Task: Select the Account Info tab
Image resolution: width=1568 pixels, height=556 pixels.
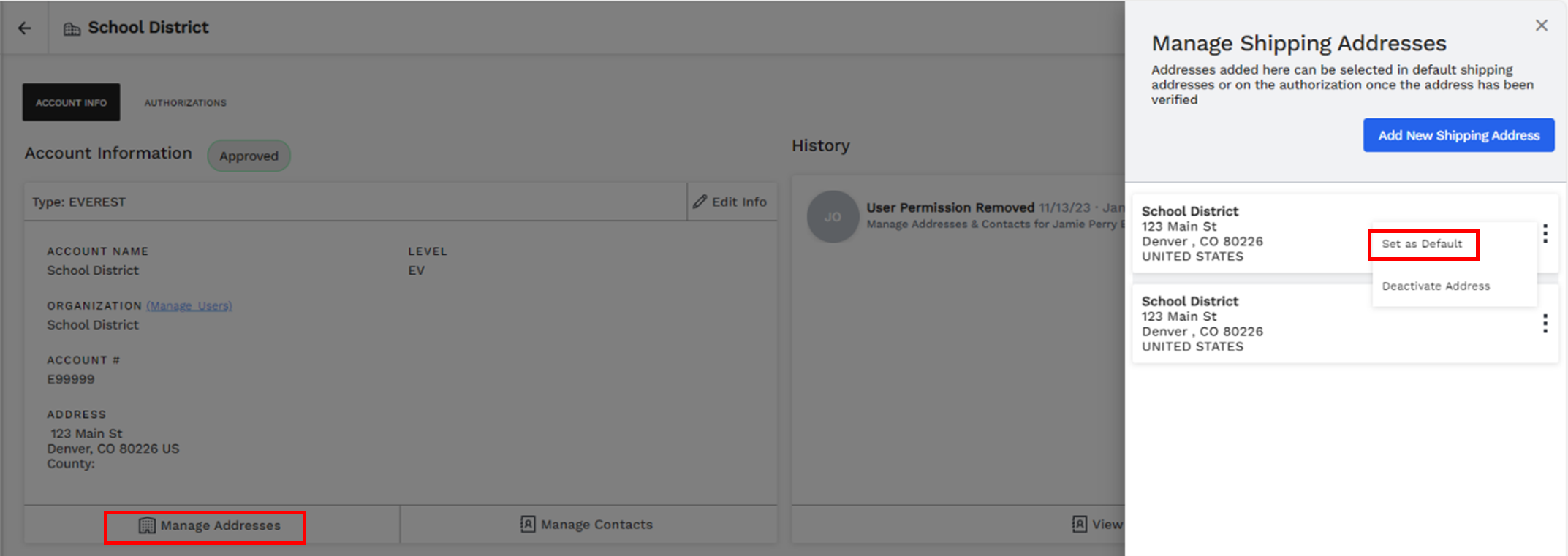Action: pyautogui.click(x=70, y=102)
